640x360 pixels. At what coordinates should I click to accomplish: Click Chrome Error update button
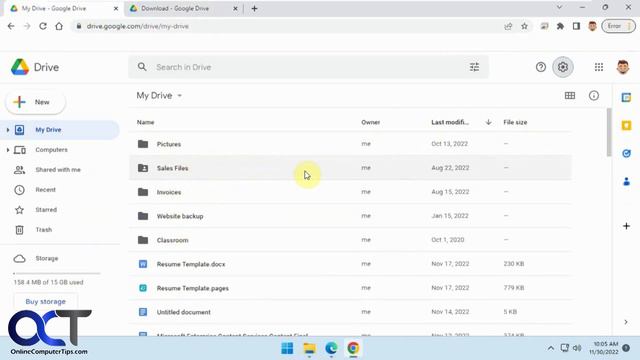618,26
